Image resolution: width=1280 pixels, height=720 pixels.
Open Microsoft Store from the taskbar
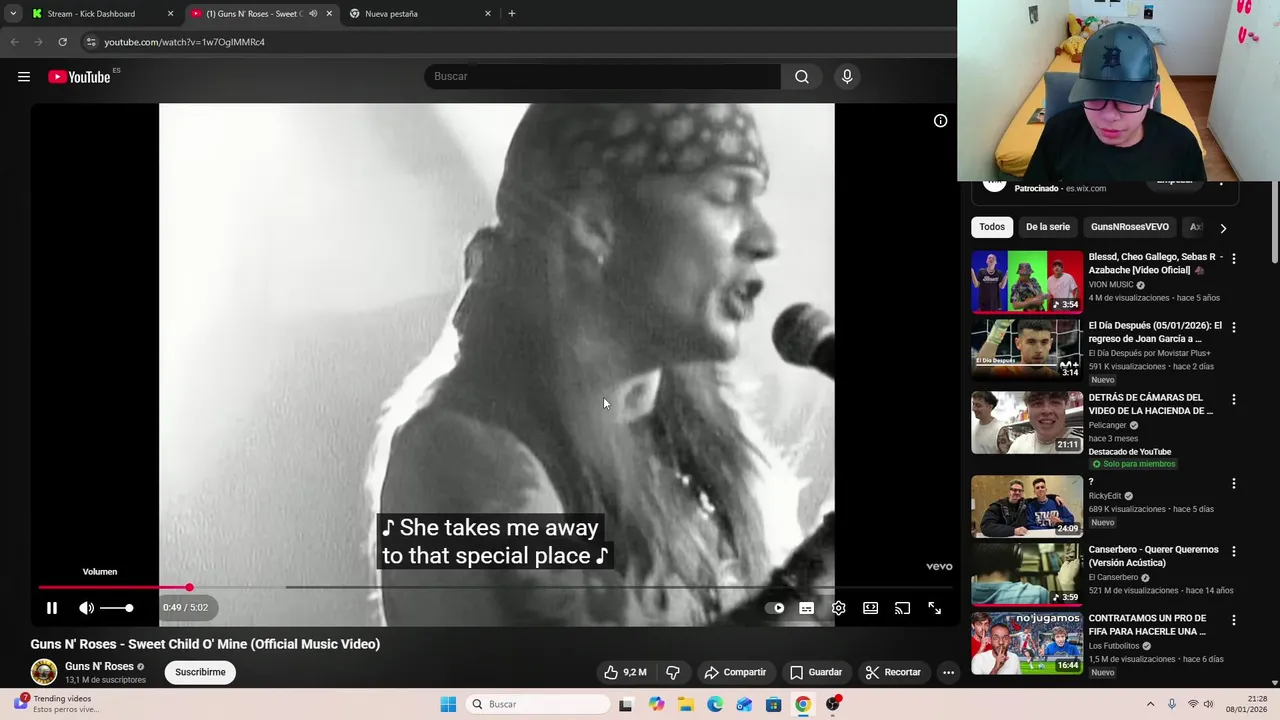[773, 704]
